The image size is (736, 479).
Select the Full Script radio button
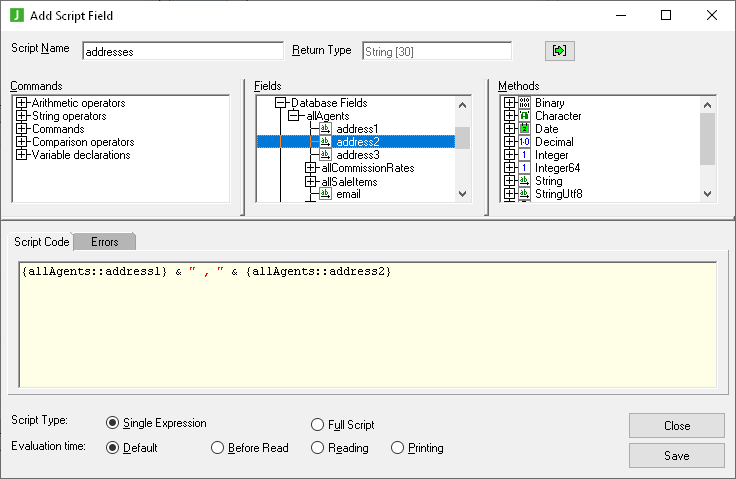(x=318, y=425)
